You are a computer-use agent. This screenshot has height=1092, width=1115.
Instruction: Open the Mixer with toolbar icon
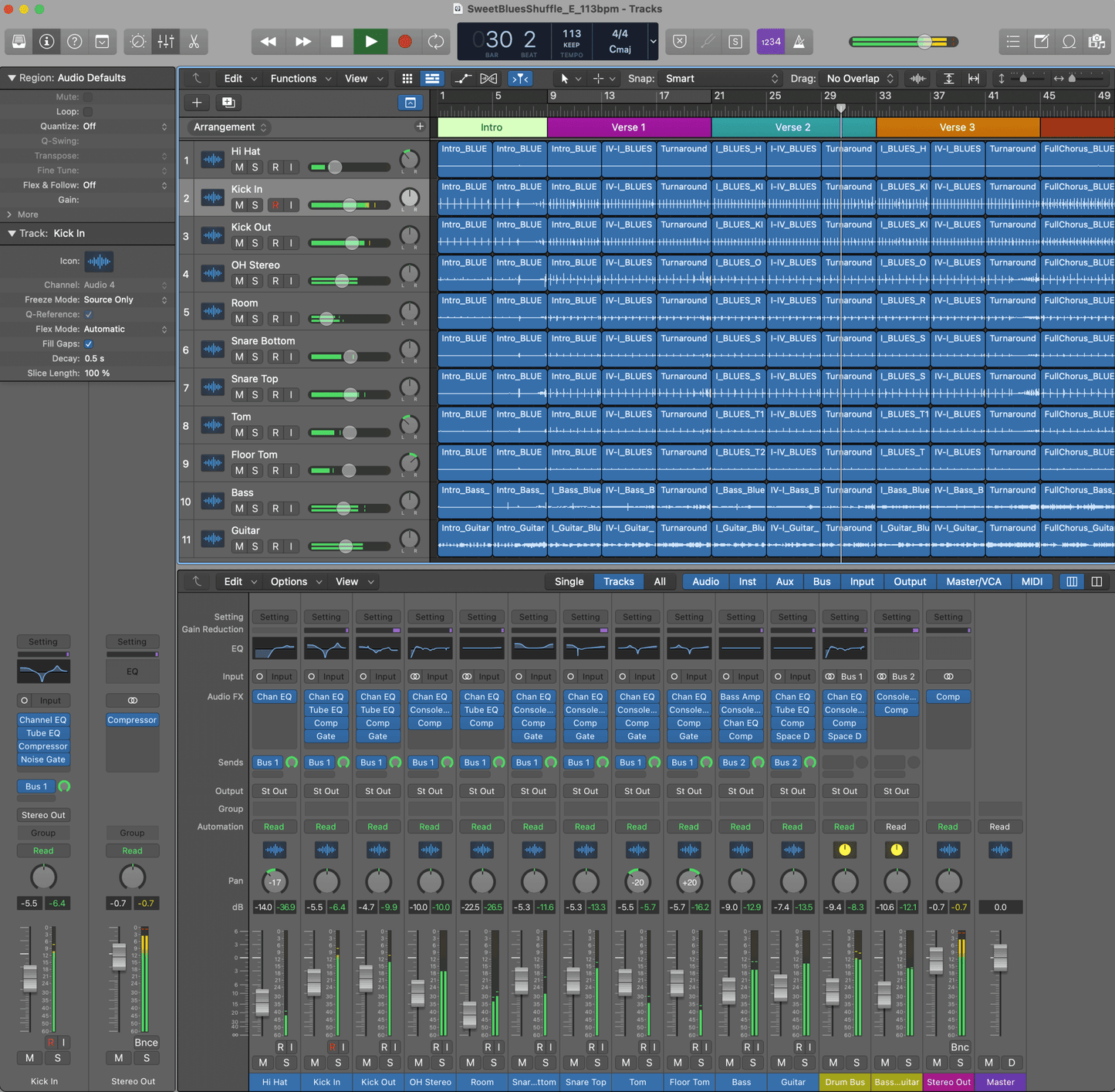pos(166,42)
